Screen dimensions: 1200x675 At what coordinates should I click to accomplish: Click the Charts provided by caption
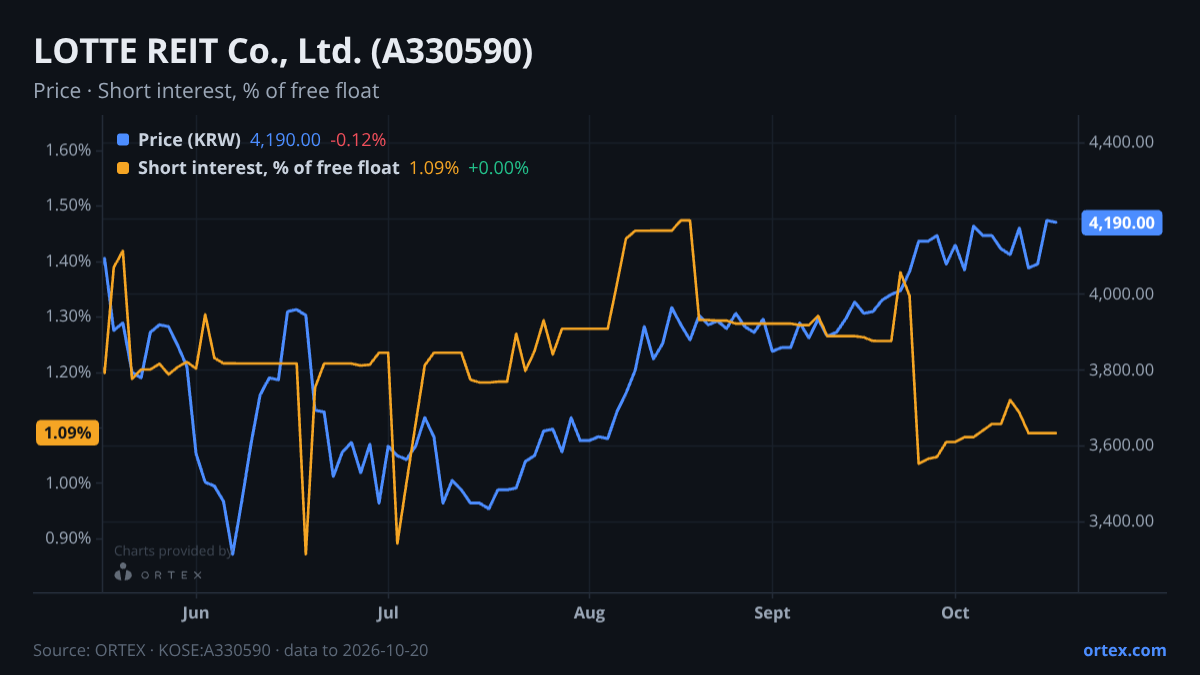[x=172, y=550]
